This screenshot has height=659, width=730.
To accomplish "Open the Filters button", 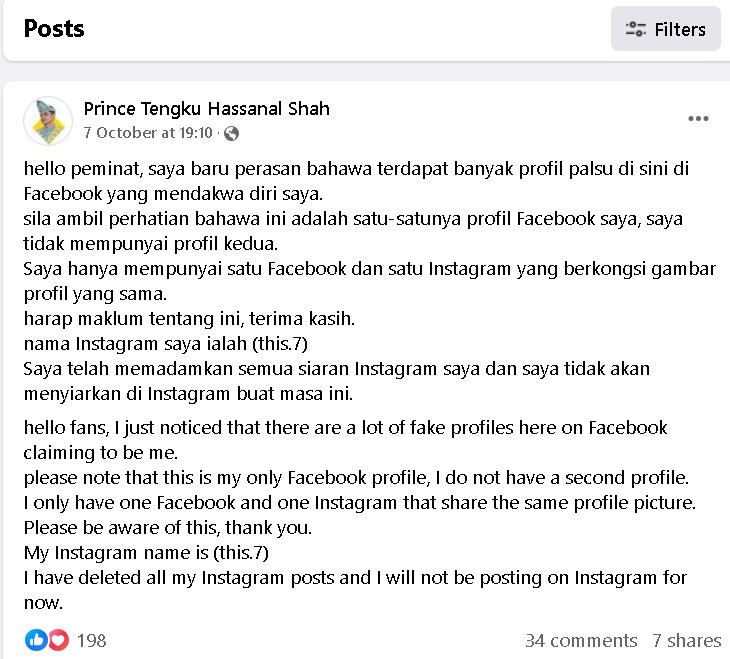I will 665,29.
